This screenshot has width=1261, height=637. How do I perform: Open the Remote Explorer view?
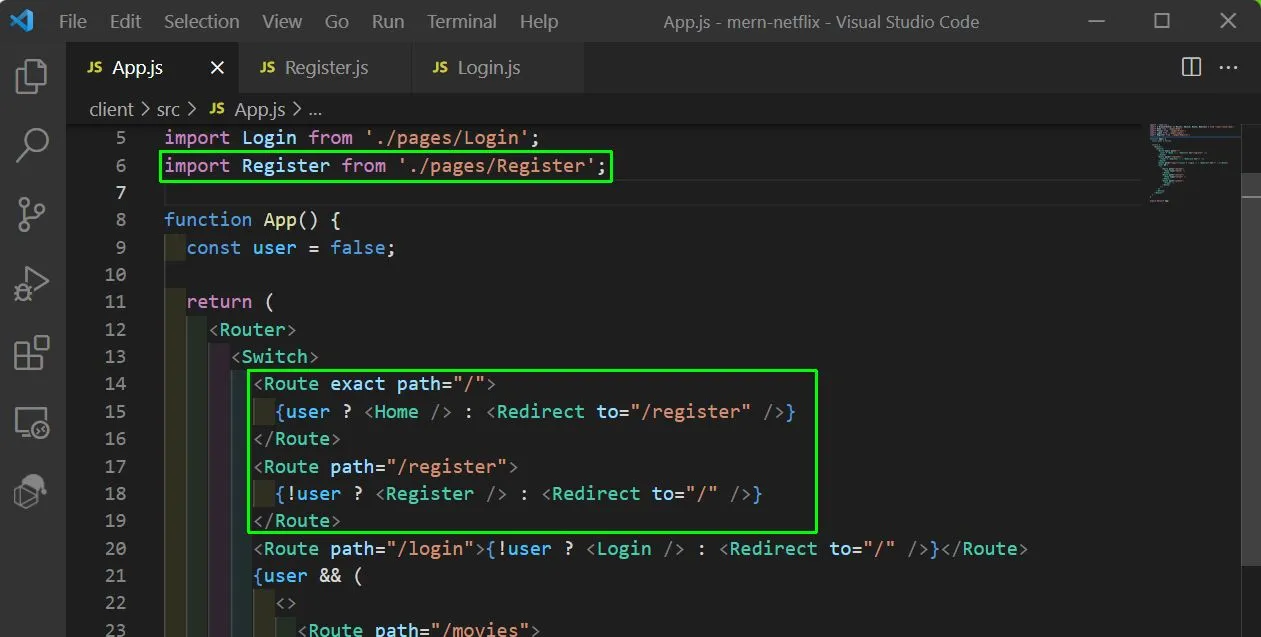point(32,423)
